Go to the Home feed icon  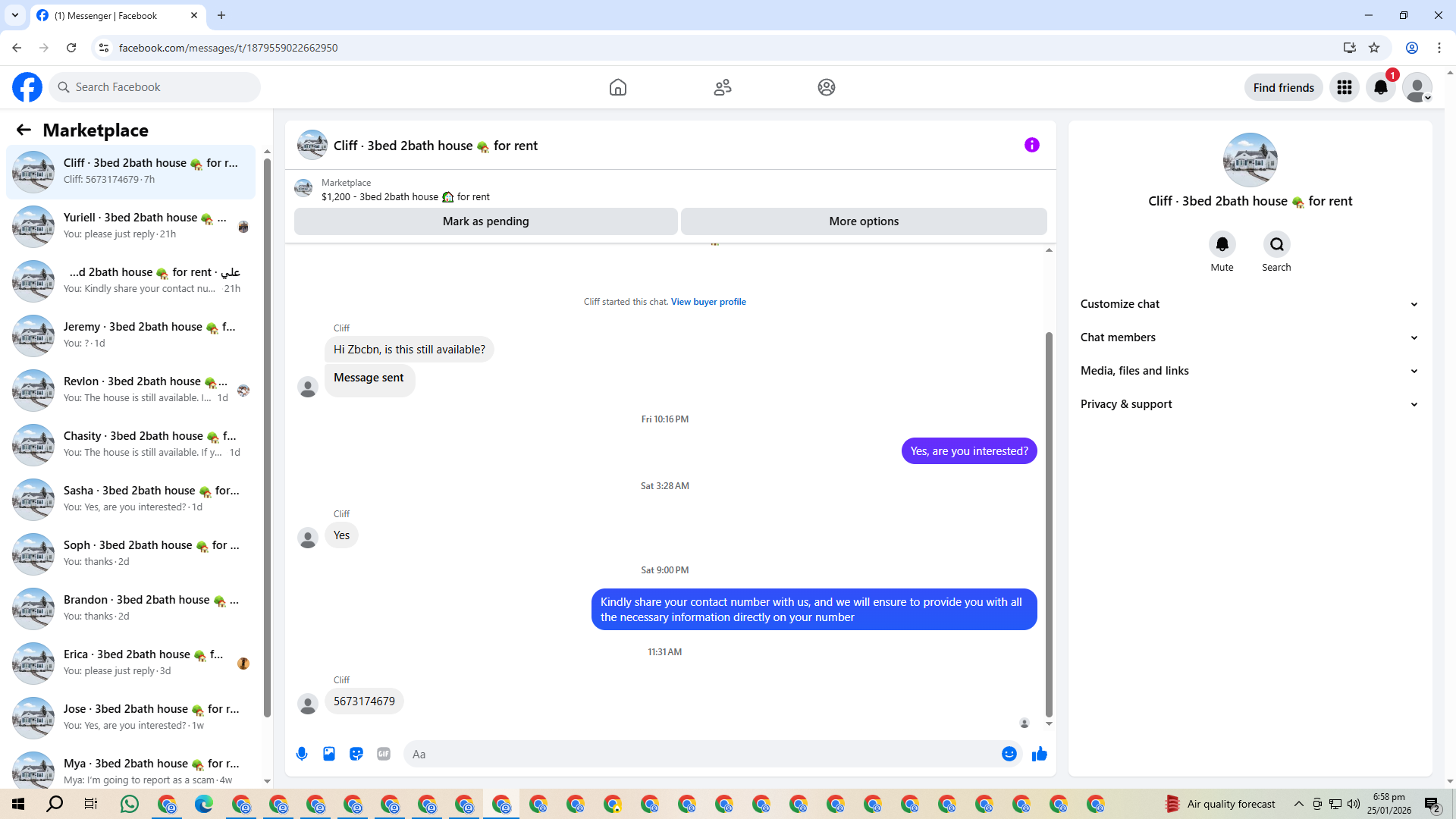tap(618, 87)
